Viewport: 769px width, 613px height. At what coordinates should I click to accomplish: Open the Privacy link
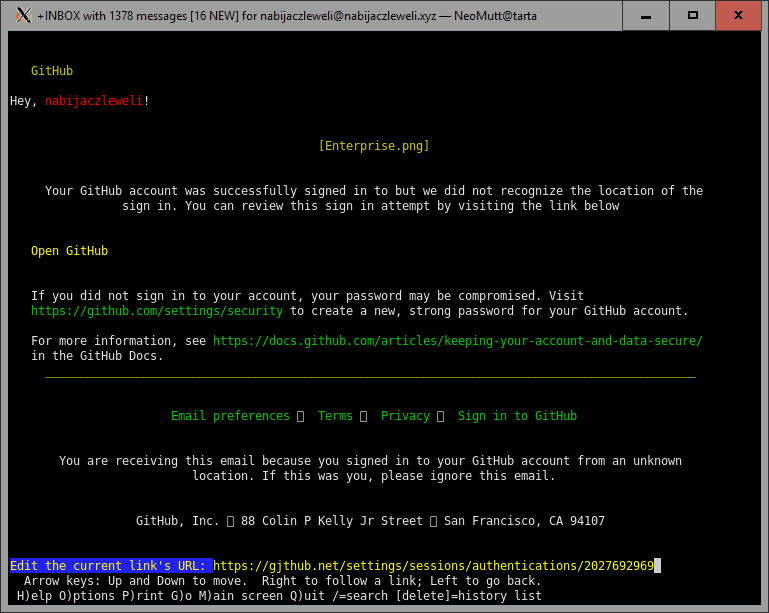tap(405, 416)
